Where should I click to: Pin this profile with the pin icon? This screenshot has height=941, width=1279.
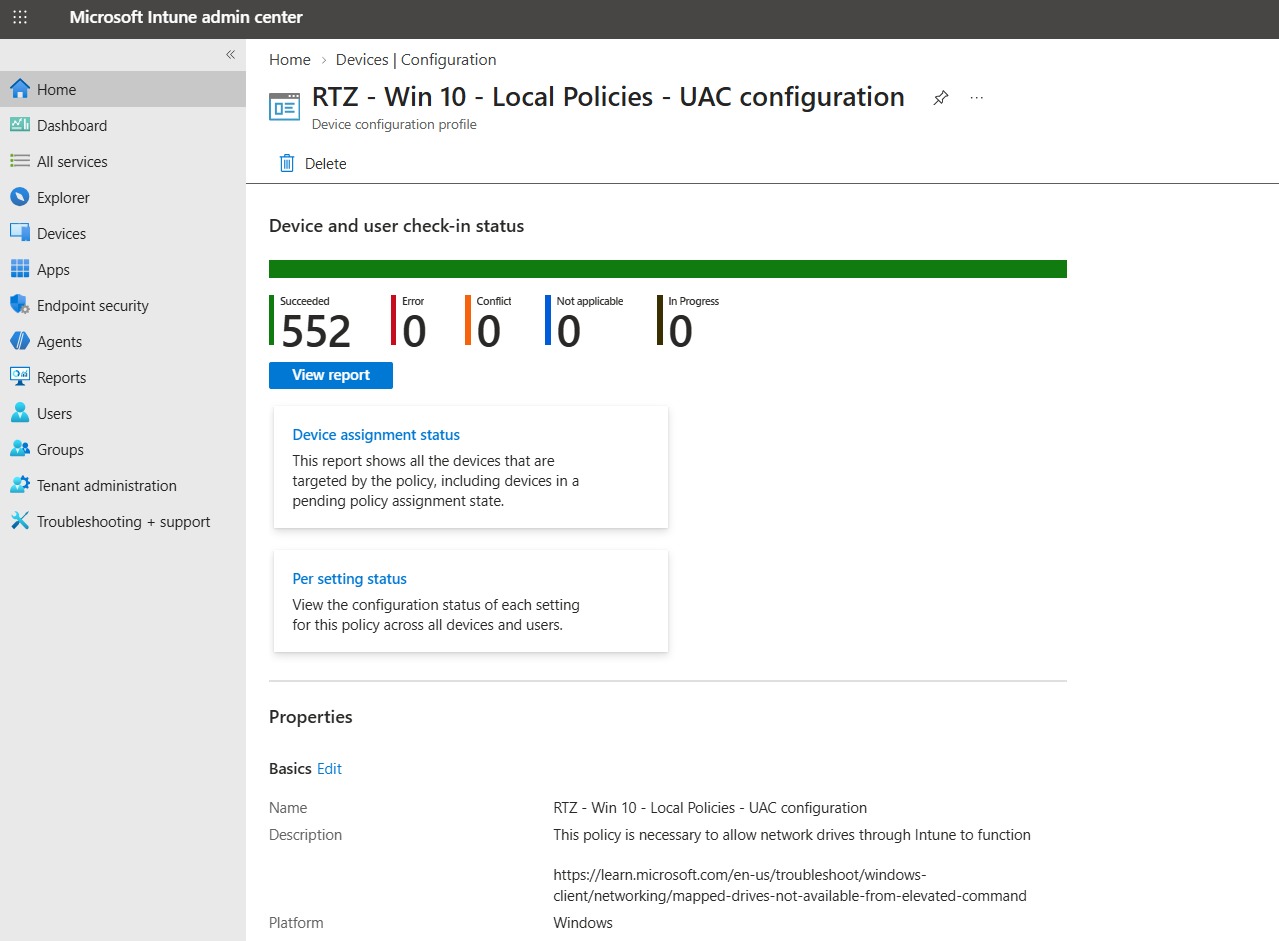tap(940, 98)
